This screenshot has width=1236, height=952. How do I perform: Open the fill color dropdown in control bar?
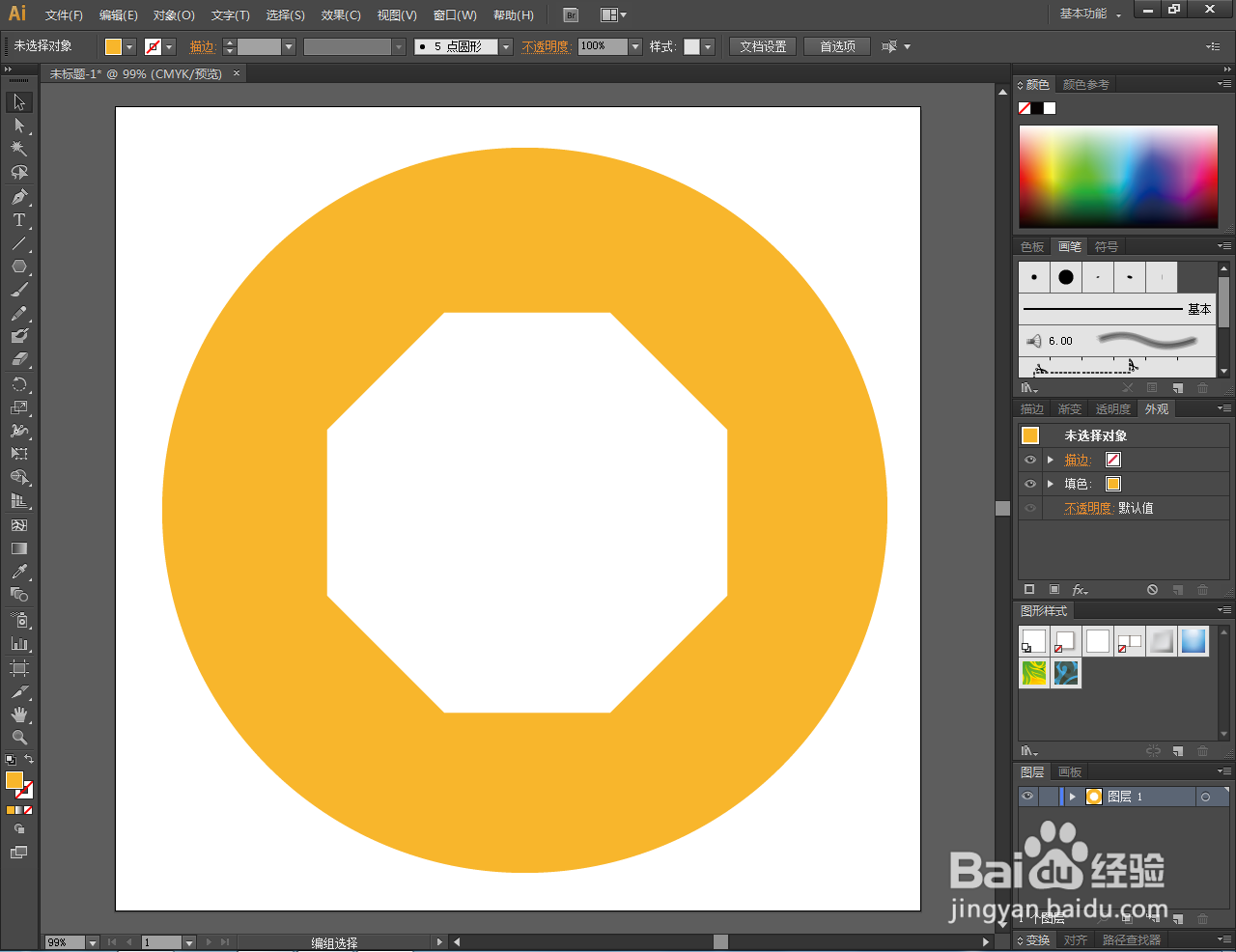coord(130,46)
